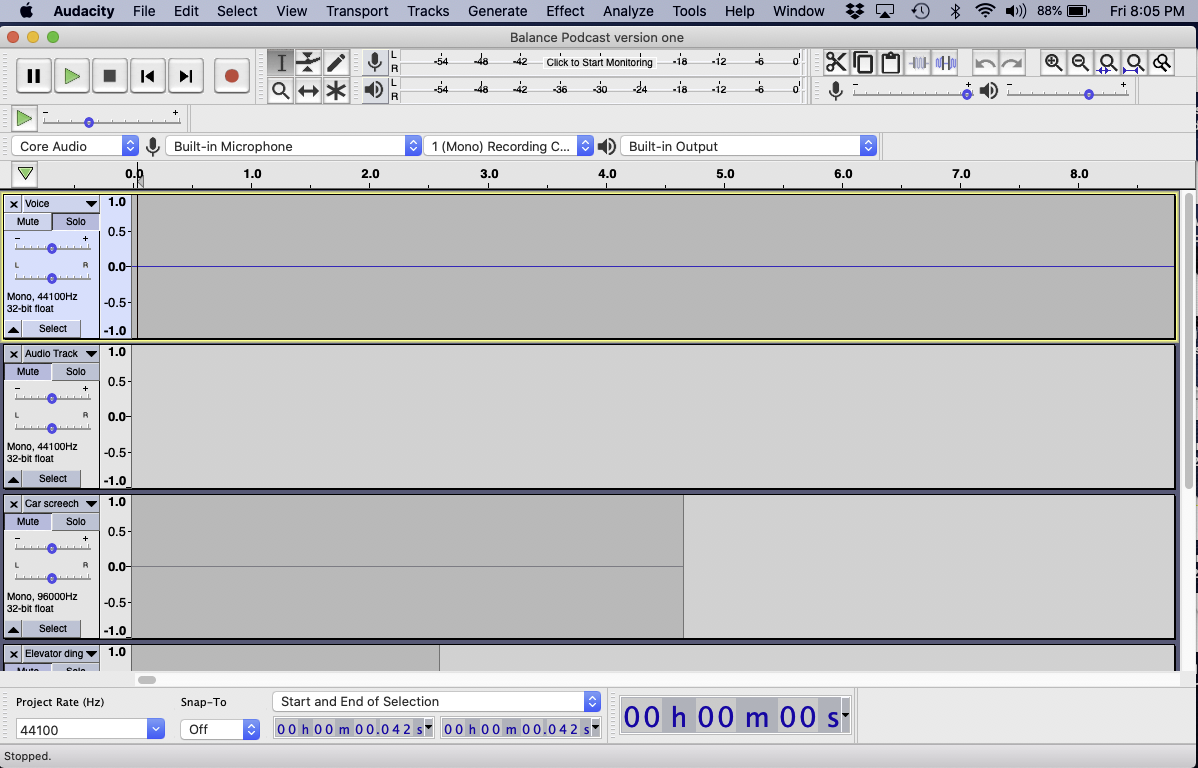This screenshot has width=1198, height=768.
Task: Start recording with the Record button
Action: (x=232, y=76)
